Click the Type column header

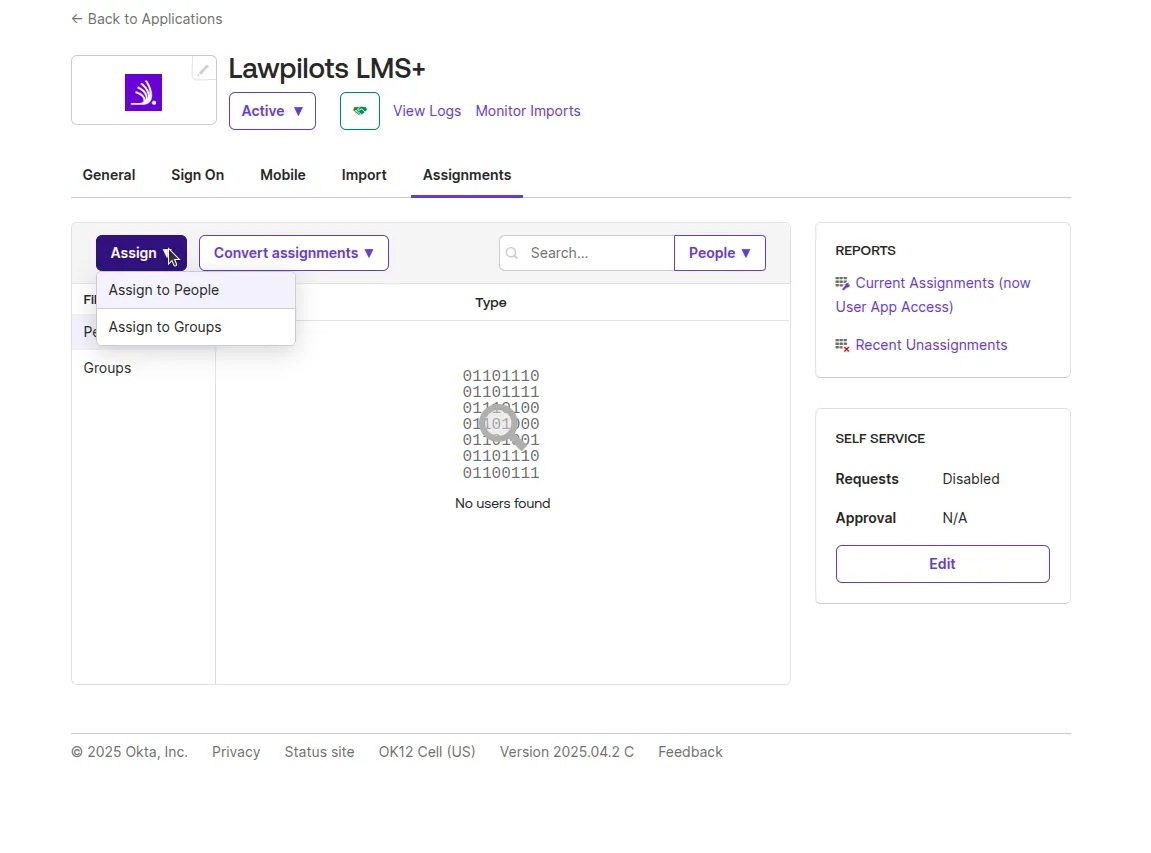click(491, 303)
